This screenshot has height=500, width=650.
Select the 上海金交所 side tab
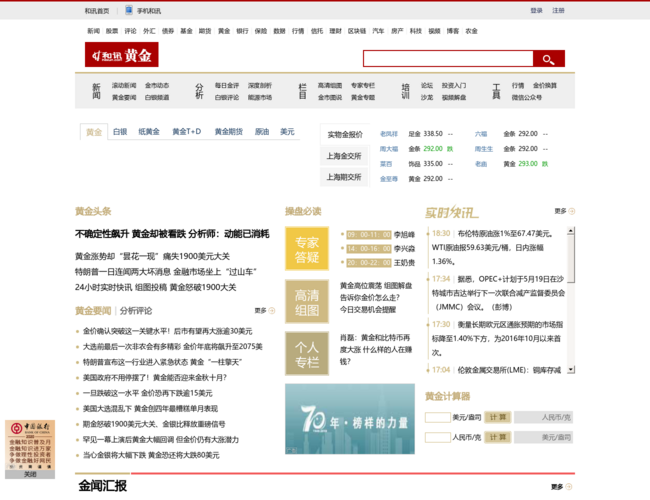[344, 156]
